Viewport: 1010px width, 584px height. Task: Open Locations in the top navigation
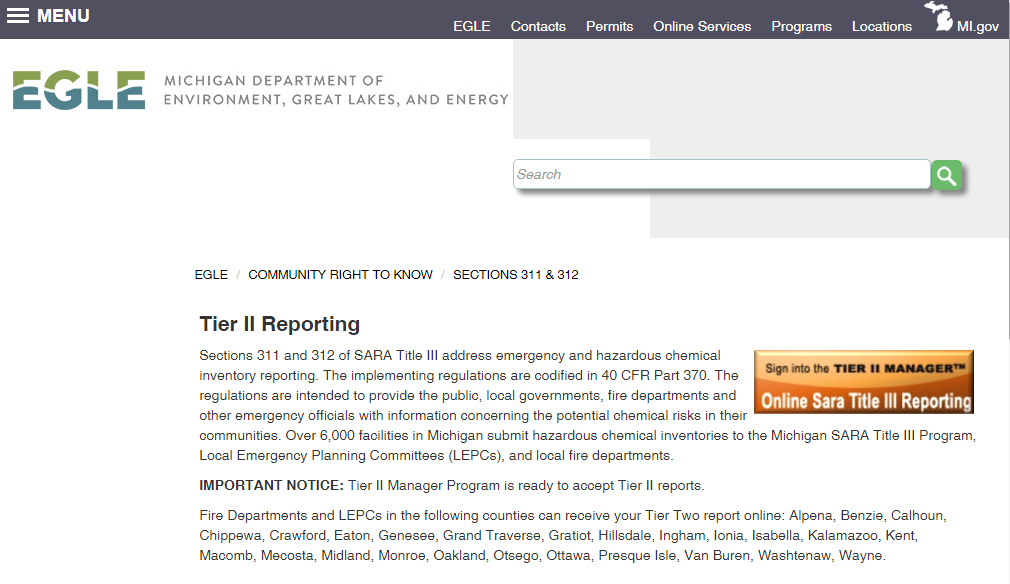882,26
